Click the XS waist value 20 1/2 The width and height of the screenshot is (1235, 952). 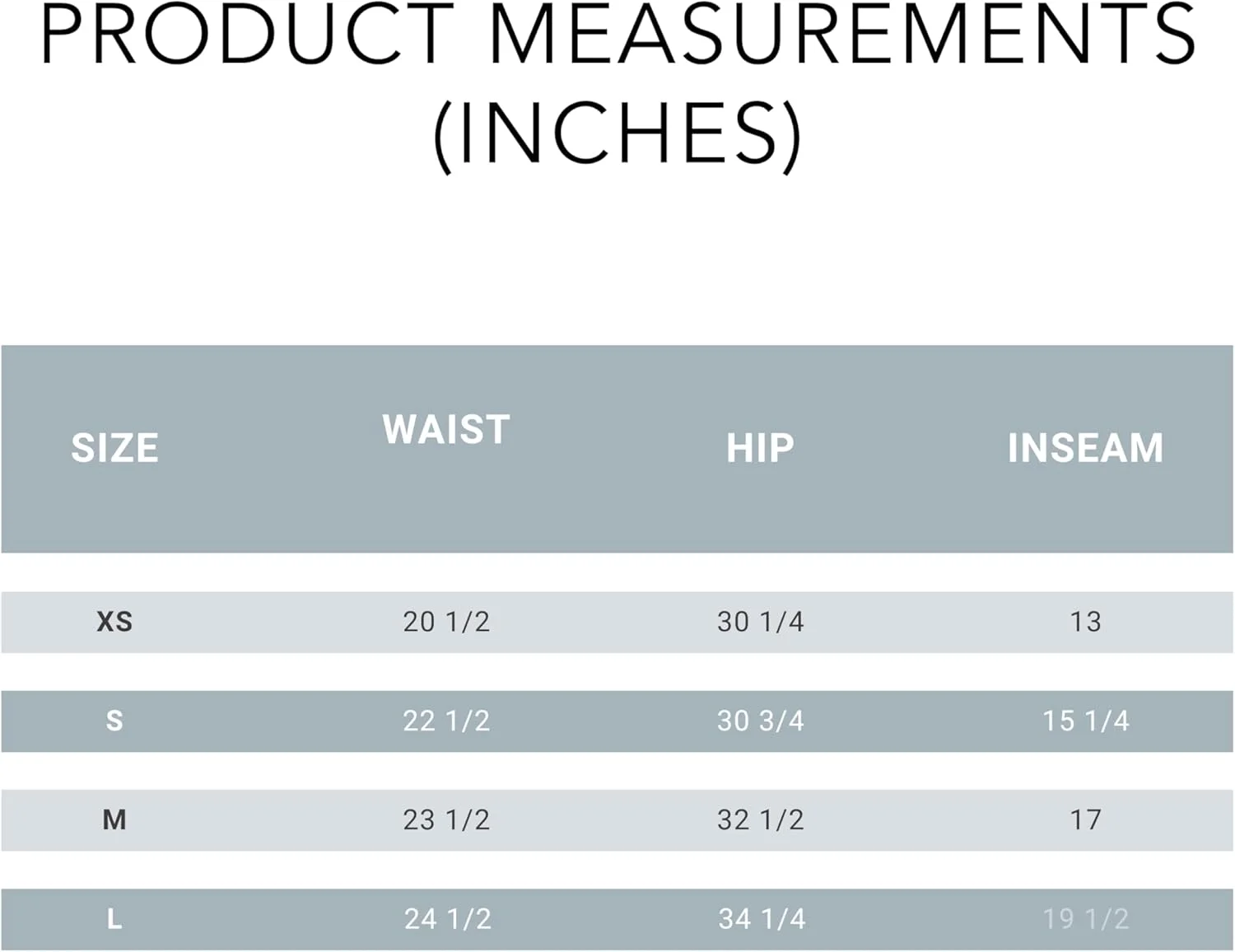click(x=446, y=622)
